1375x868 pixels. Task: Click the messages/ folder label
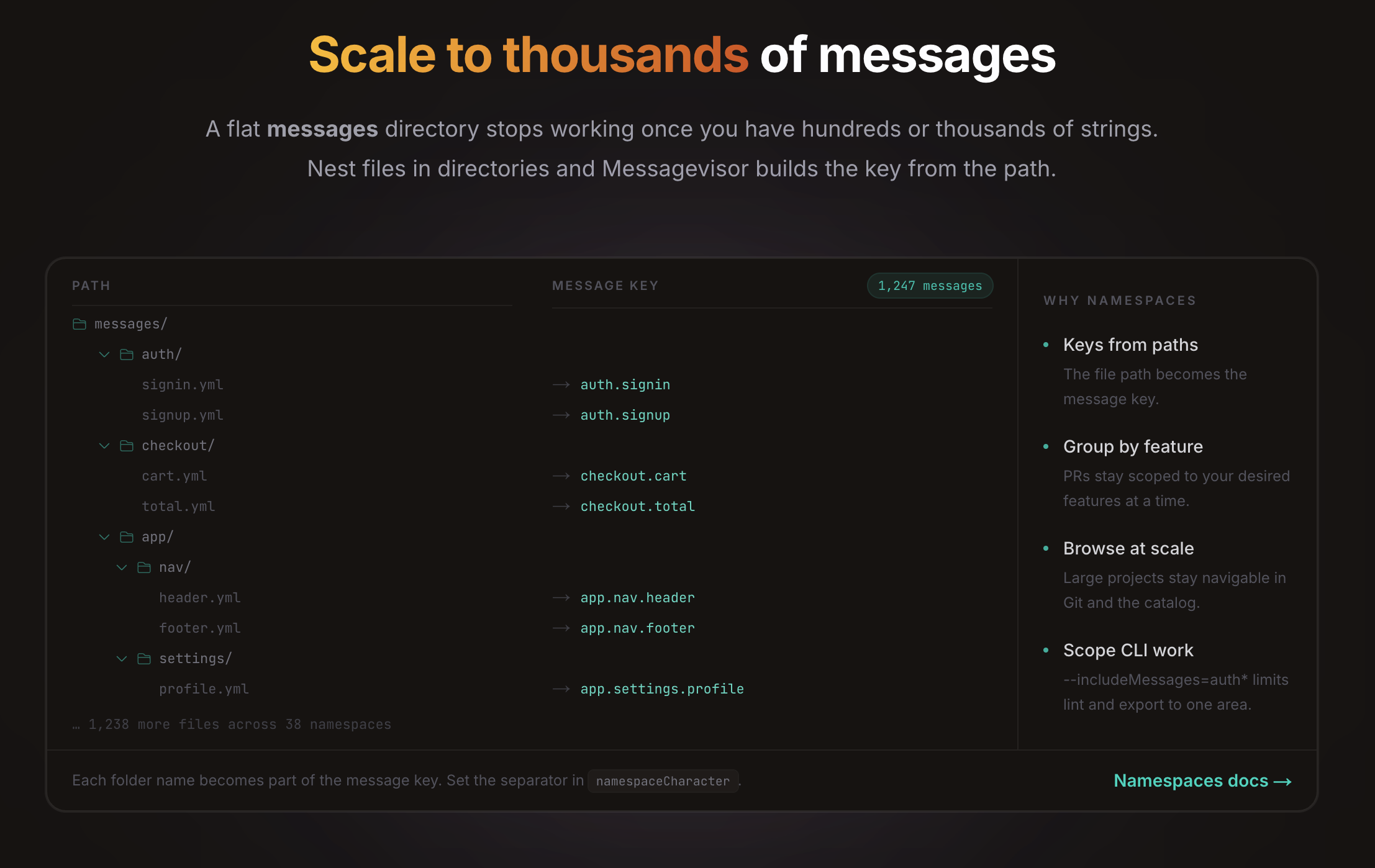tap(131, 324)
